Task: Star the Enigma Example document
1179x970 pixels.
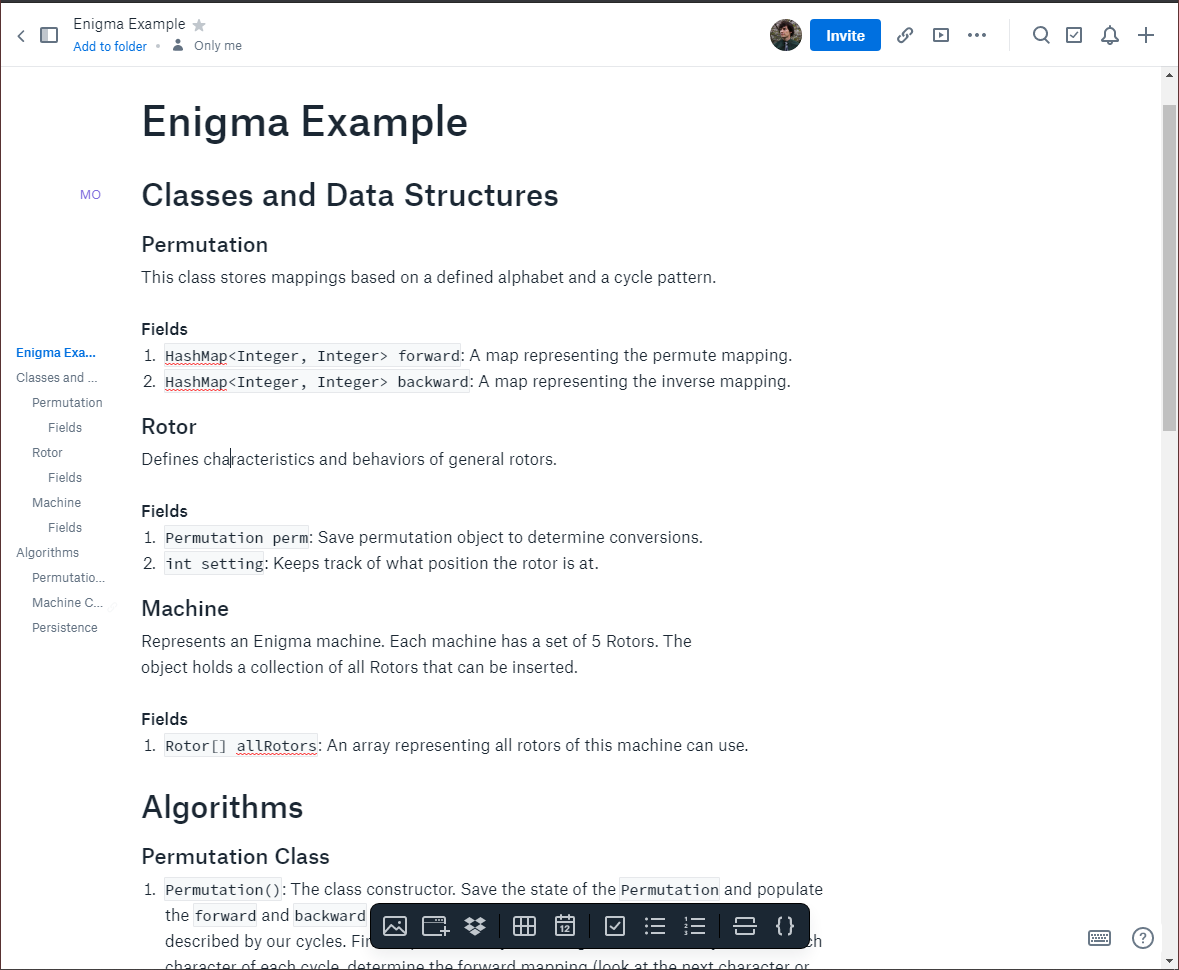Action: point(201,23)
